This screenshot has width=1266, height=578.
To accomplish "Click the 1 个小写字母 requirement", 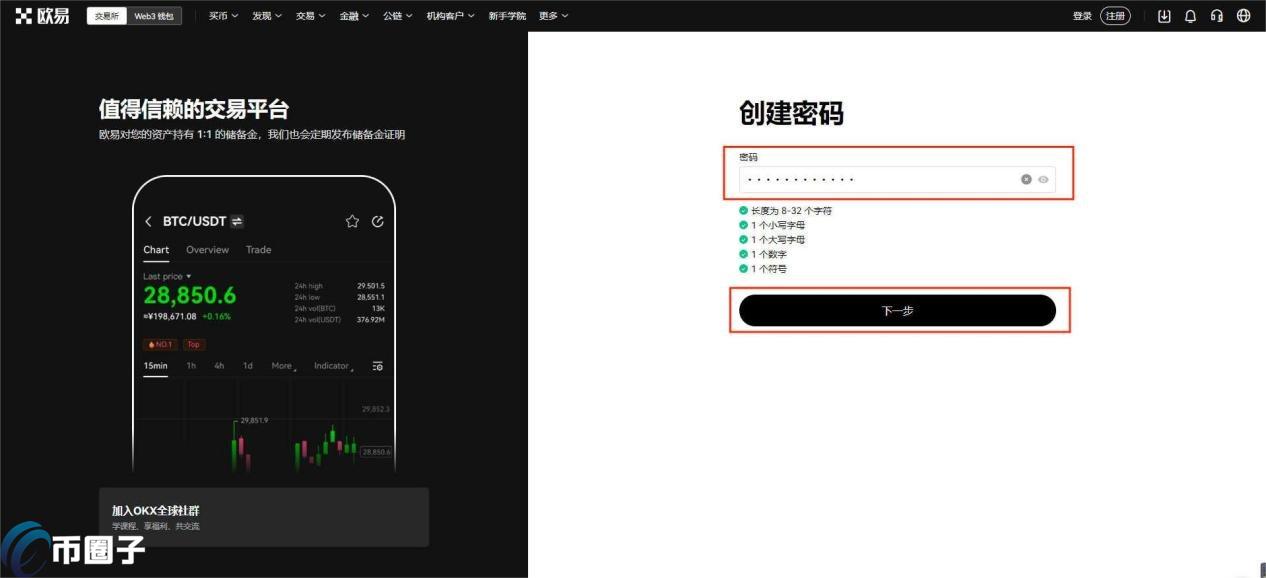I will (778, 225).
